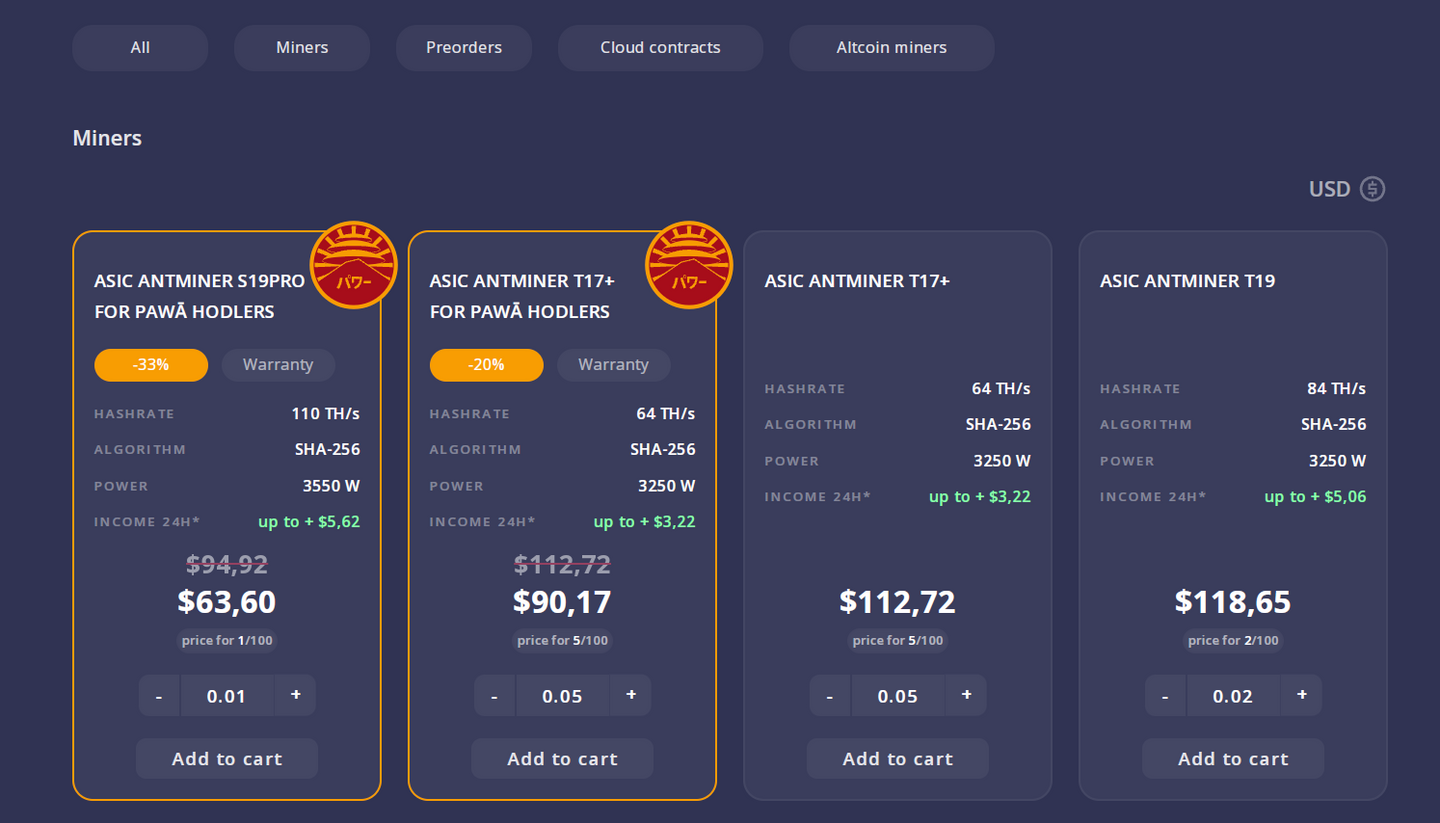Click the パワー badge on the Antminer T17+ card

[689, 264]
